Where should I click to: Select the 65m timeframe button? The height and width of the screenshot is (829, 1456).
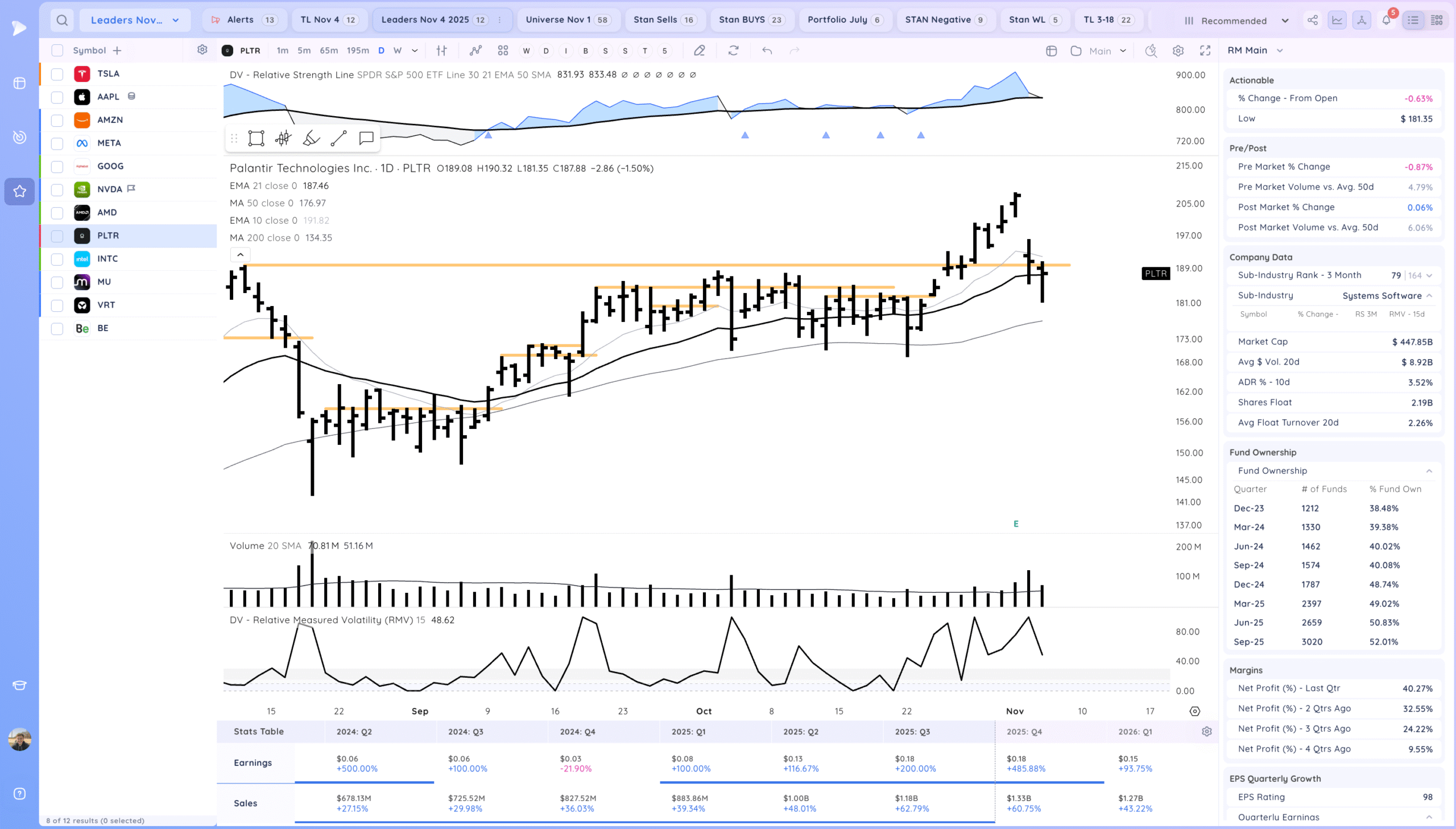coord(328,51)
